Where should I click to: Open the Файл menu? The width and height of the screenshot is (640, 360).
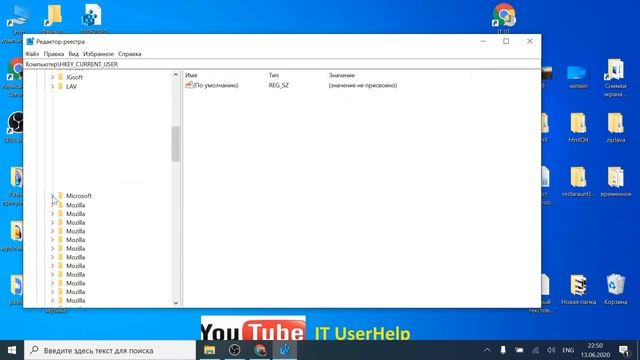(32, 54)
